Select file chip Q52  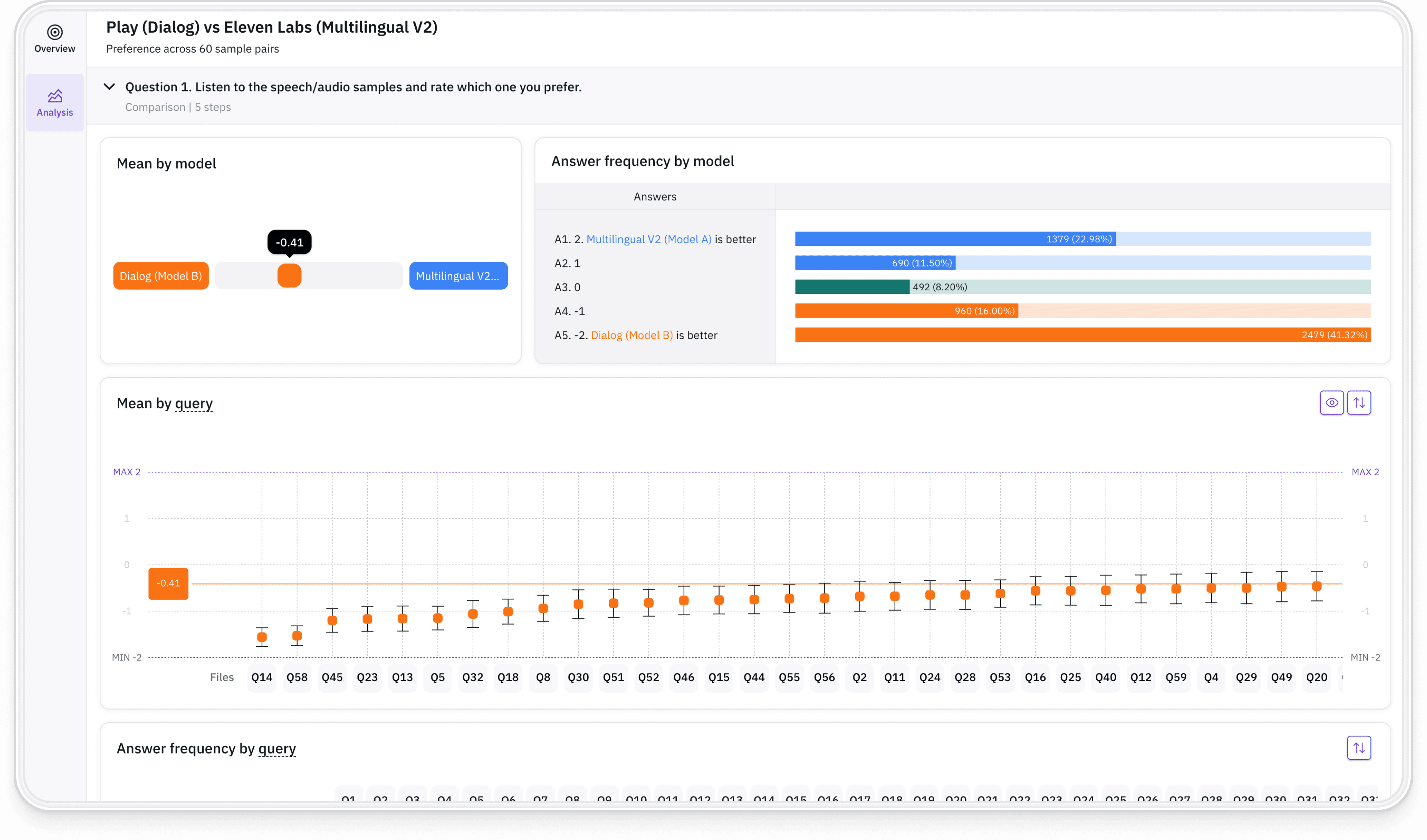(x=648, y=677)
